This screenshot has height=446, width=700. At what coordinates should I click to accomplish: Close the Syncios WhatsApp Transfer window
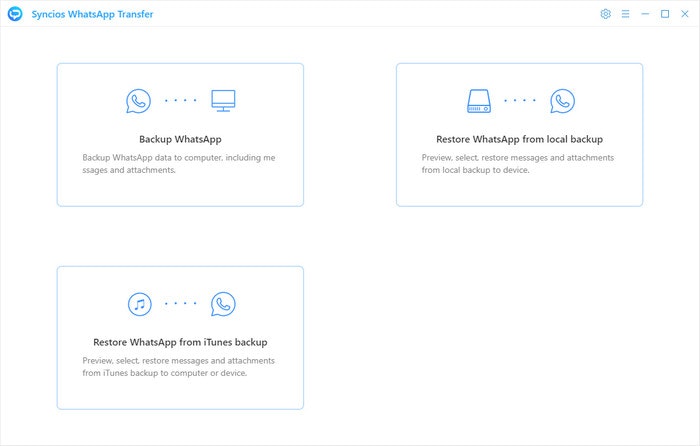pos(684,14)
